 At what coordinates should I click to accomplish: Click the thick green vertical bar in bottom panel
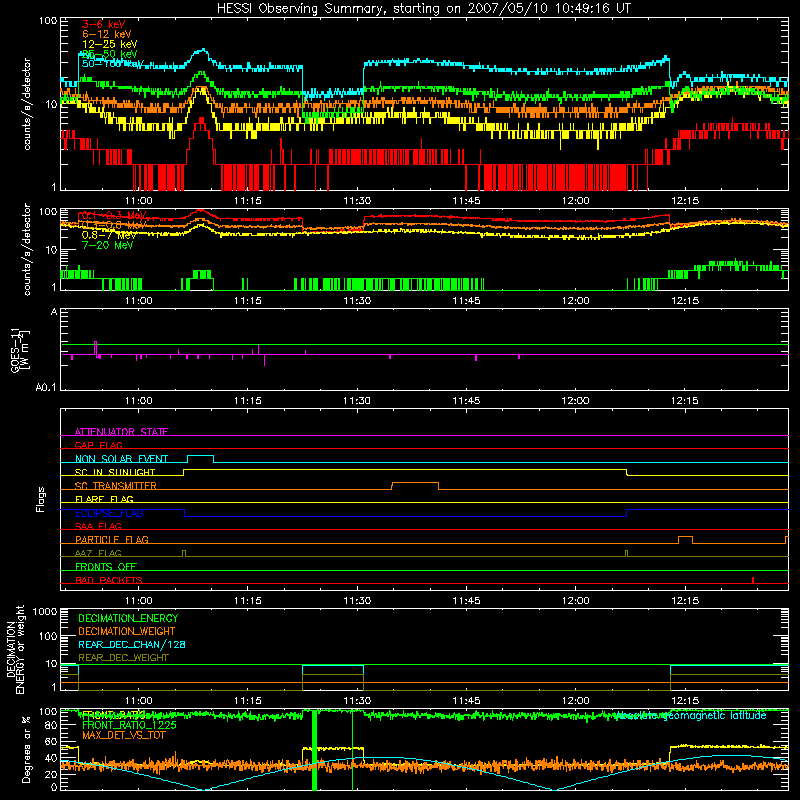(314, 750)
